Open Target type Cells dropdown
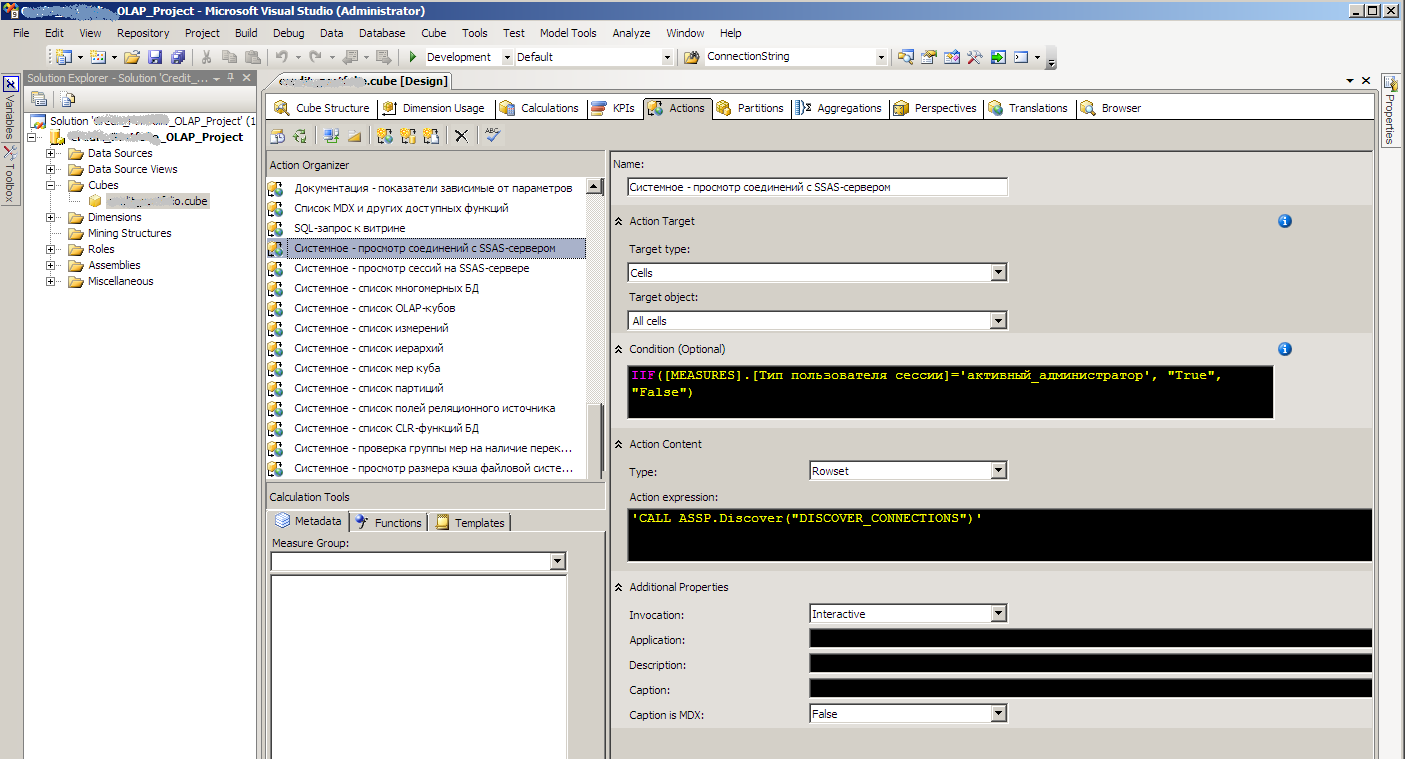The width and height of the screenshot is (1405, 759). pyautogui.click(x=998, y=272)
